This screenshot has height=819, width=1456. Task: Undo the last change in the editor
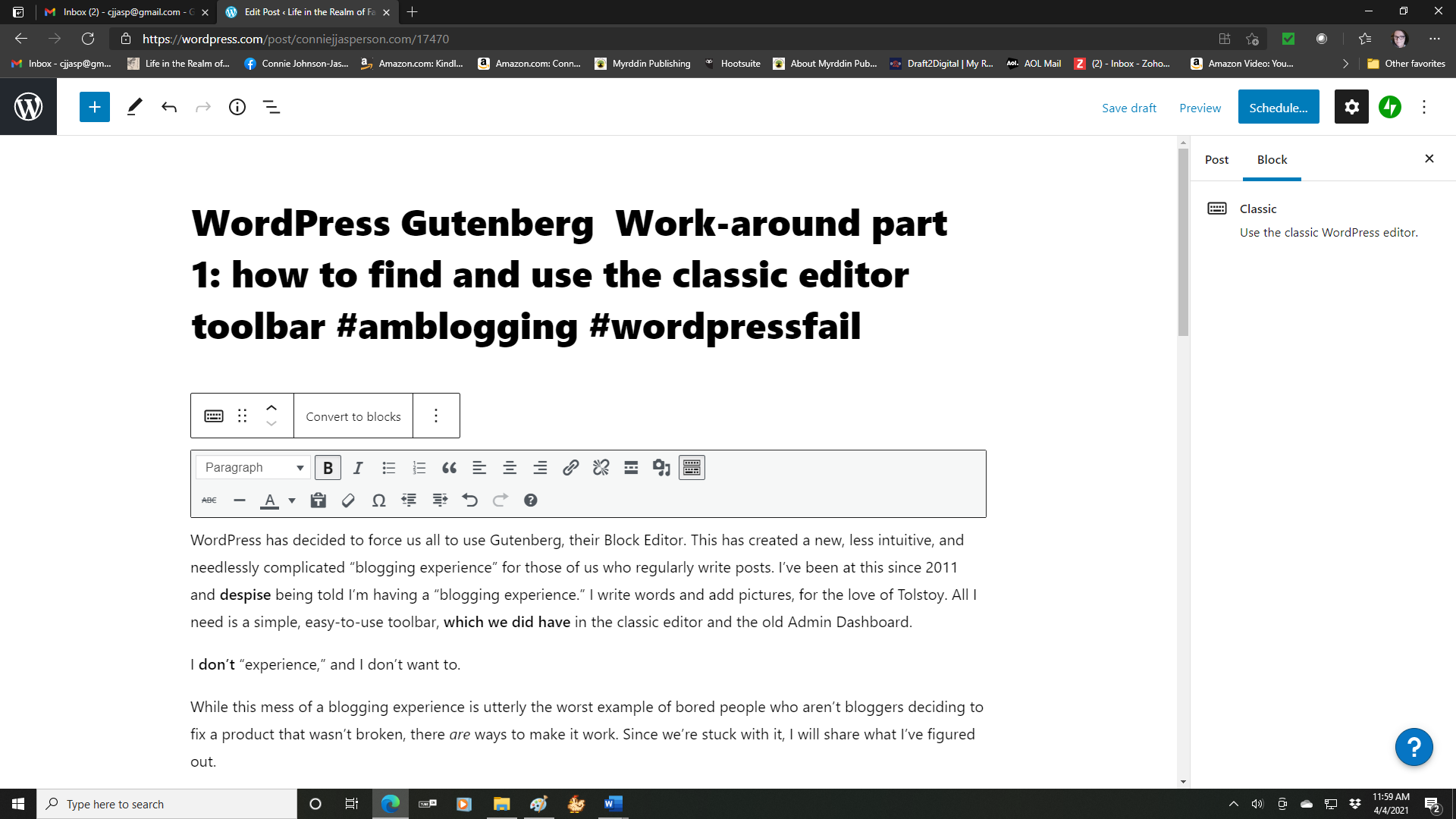pyautogui.click(x=168, y=107)
